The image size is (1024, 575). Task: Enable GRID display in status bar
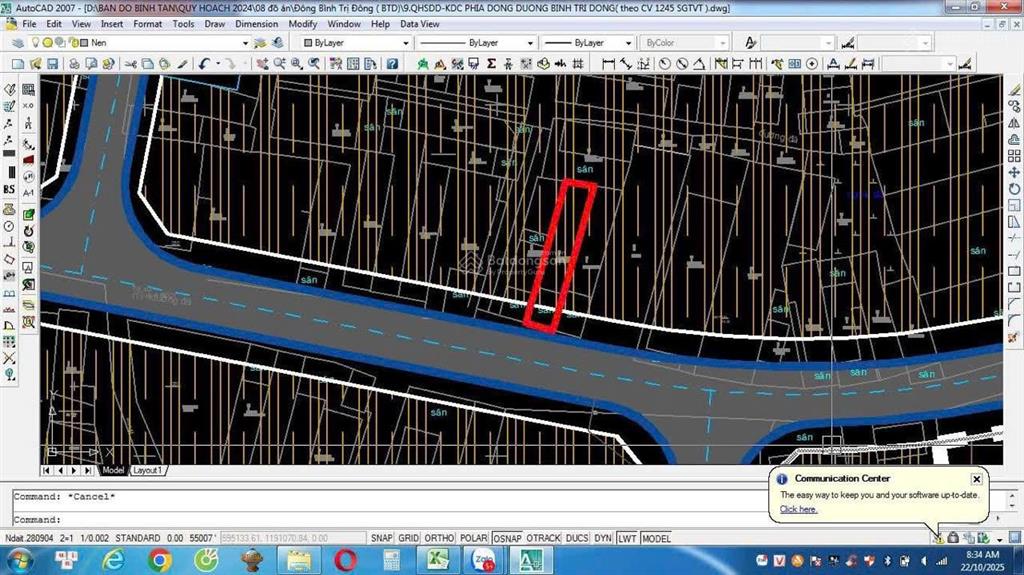408,538
